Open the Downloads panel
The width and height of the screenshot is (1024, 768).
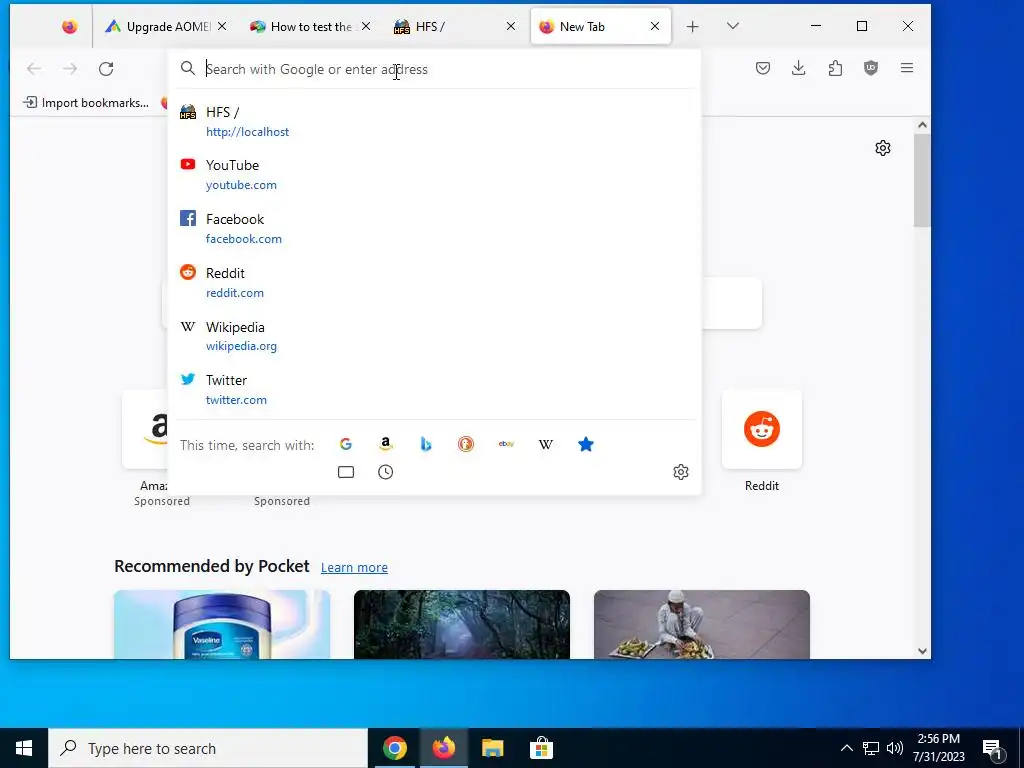point(799,68)
